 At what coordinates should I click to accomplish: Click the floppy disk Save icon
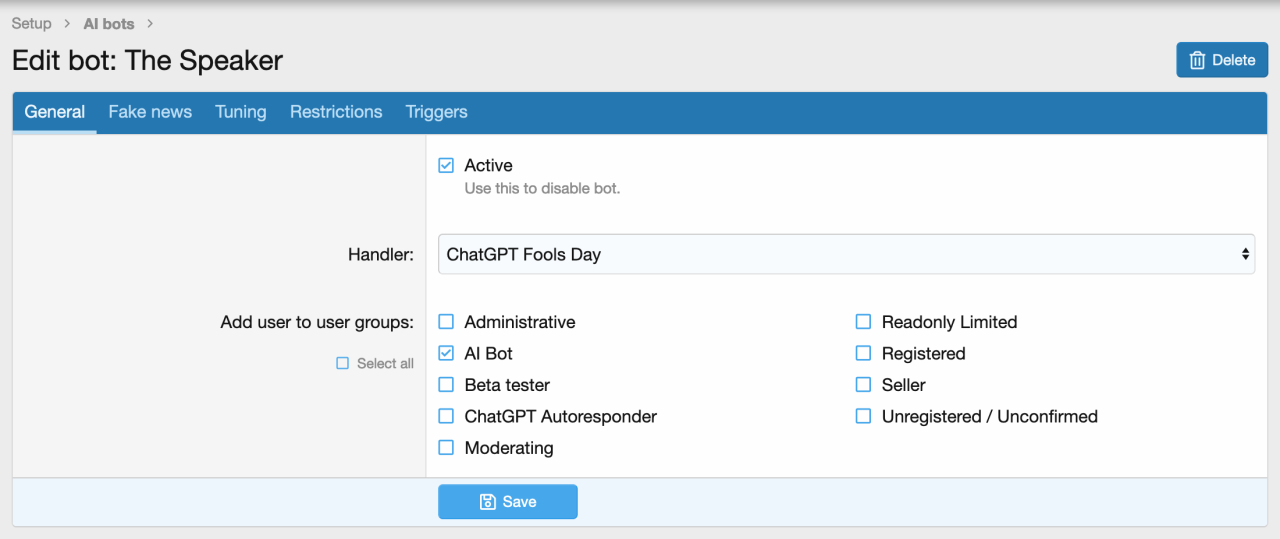pos(488,502)
